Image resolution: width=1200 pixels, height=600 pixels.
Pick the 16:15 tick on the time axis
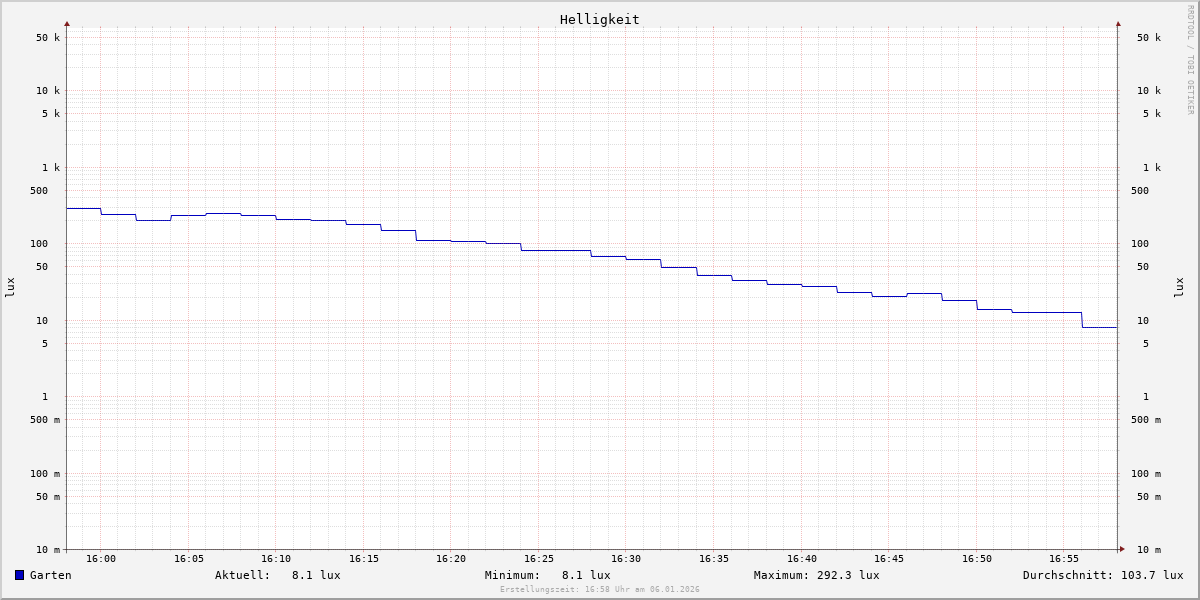click(x=364, y=559)
